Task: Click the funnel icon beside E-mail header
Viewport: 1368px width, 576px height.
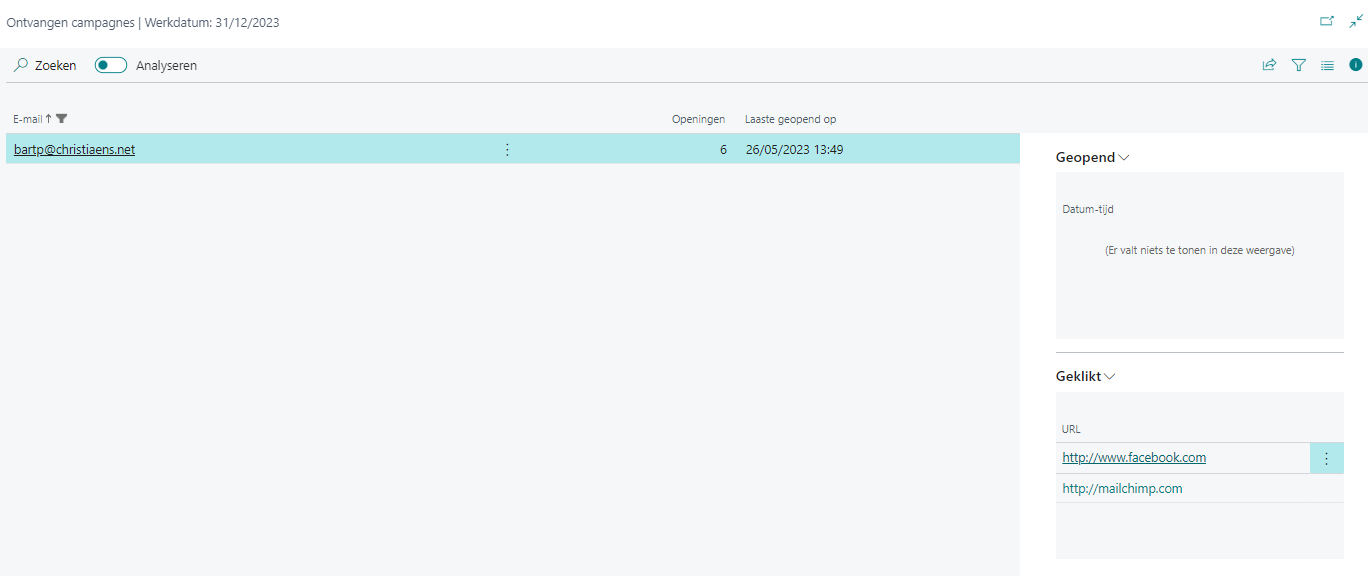Action: 62,119
